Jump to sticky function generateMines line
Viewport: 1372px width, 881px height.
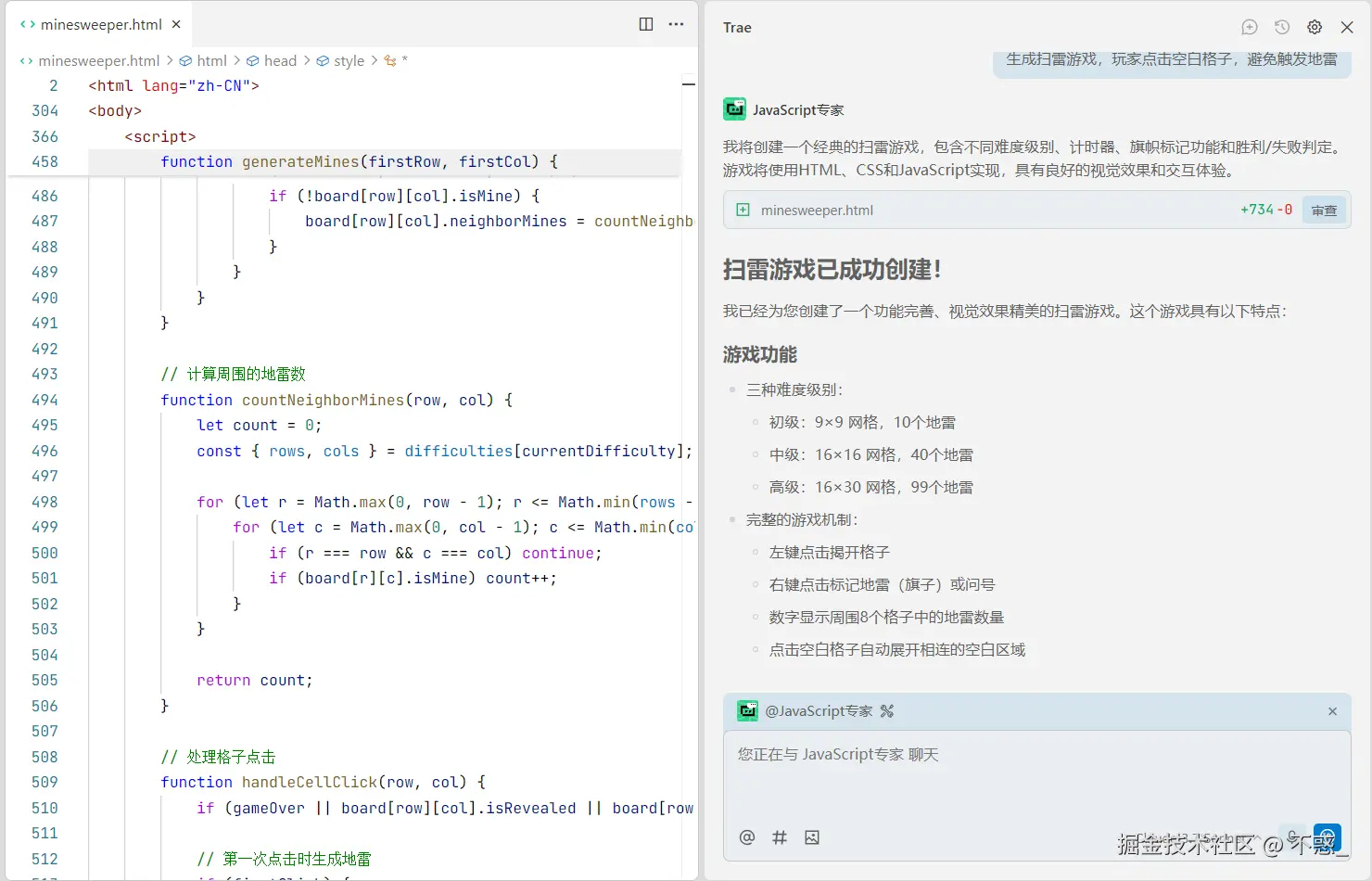pos(359,161)
